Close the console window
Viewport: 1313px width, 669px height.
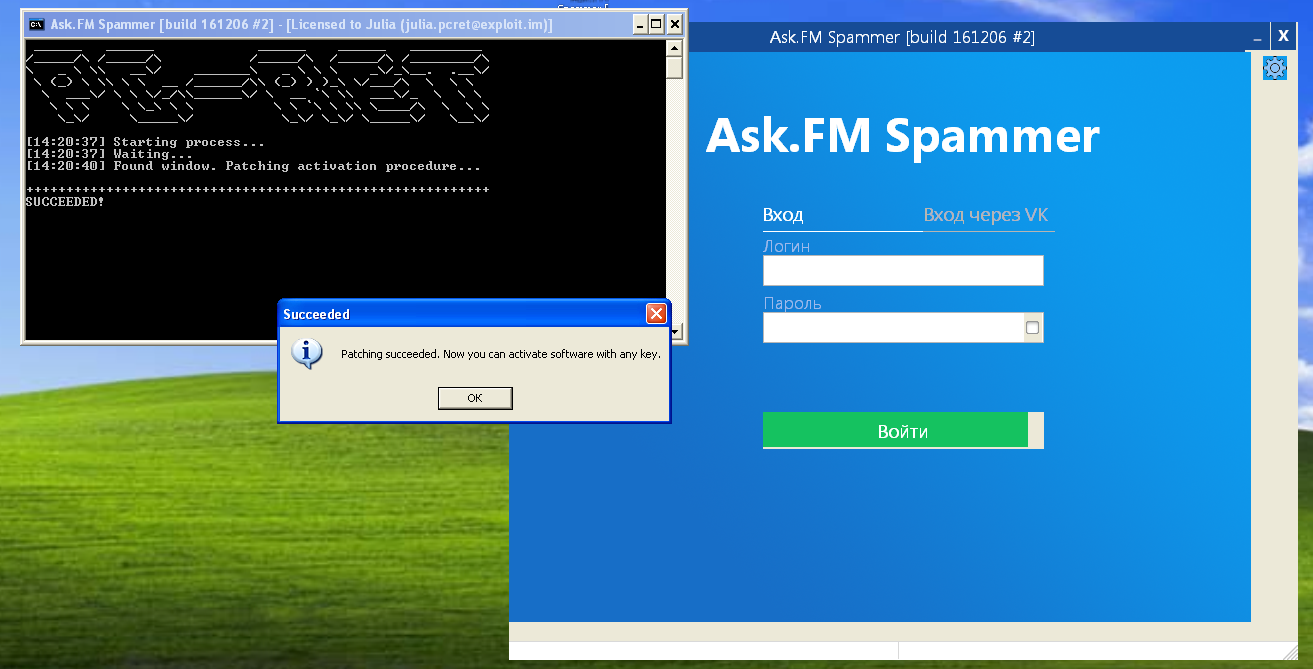tap(675, 24)
